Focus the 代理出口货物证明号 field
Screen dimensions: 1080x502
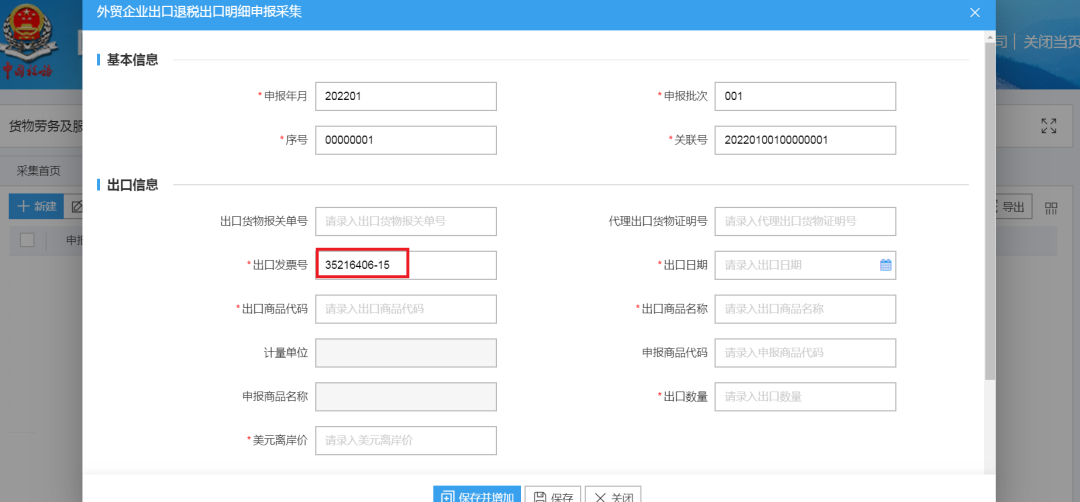(x=805, y=221)
